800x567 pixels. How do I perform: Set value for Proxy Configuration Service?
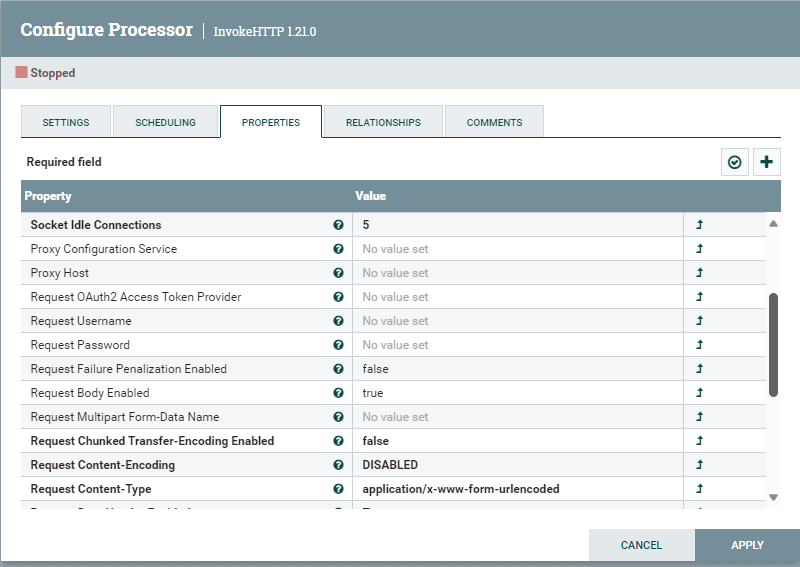(x=517, y=249)
